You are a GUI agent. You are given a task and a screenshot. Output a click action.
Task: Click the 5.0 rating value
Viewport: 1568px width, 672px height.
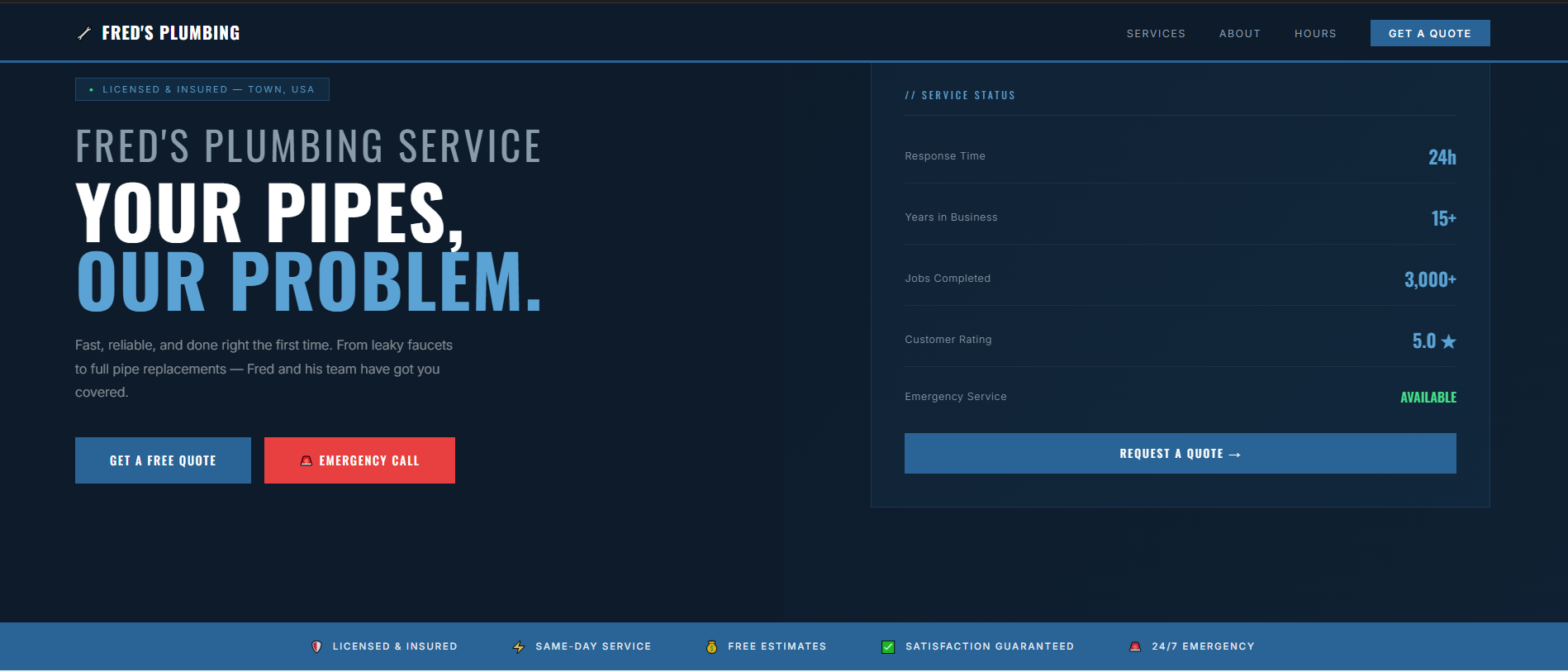point(1424,341)
